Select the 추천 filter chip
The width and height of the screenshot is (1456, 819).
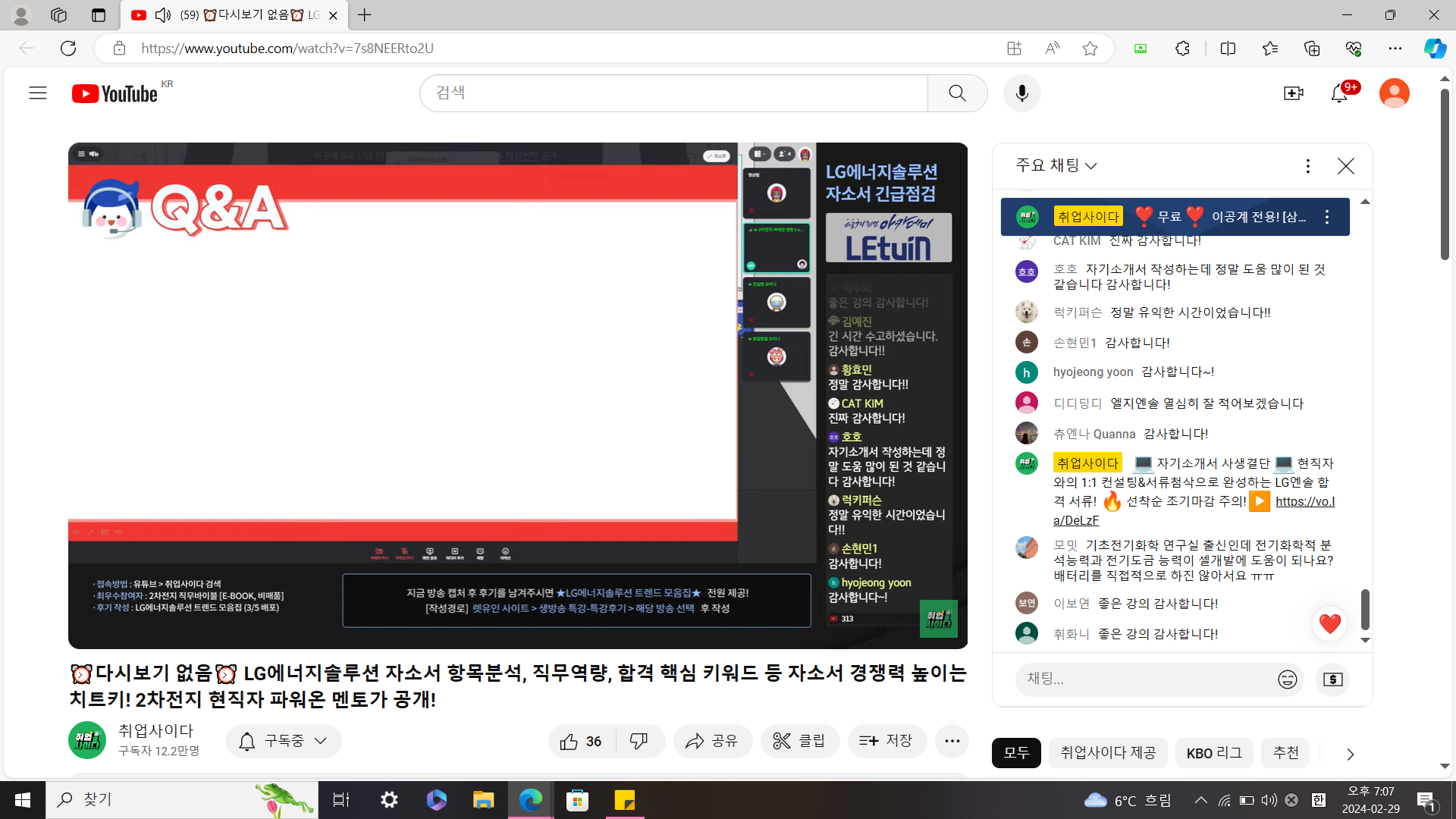coord(1285,753)
